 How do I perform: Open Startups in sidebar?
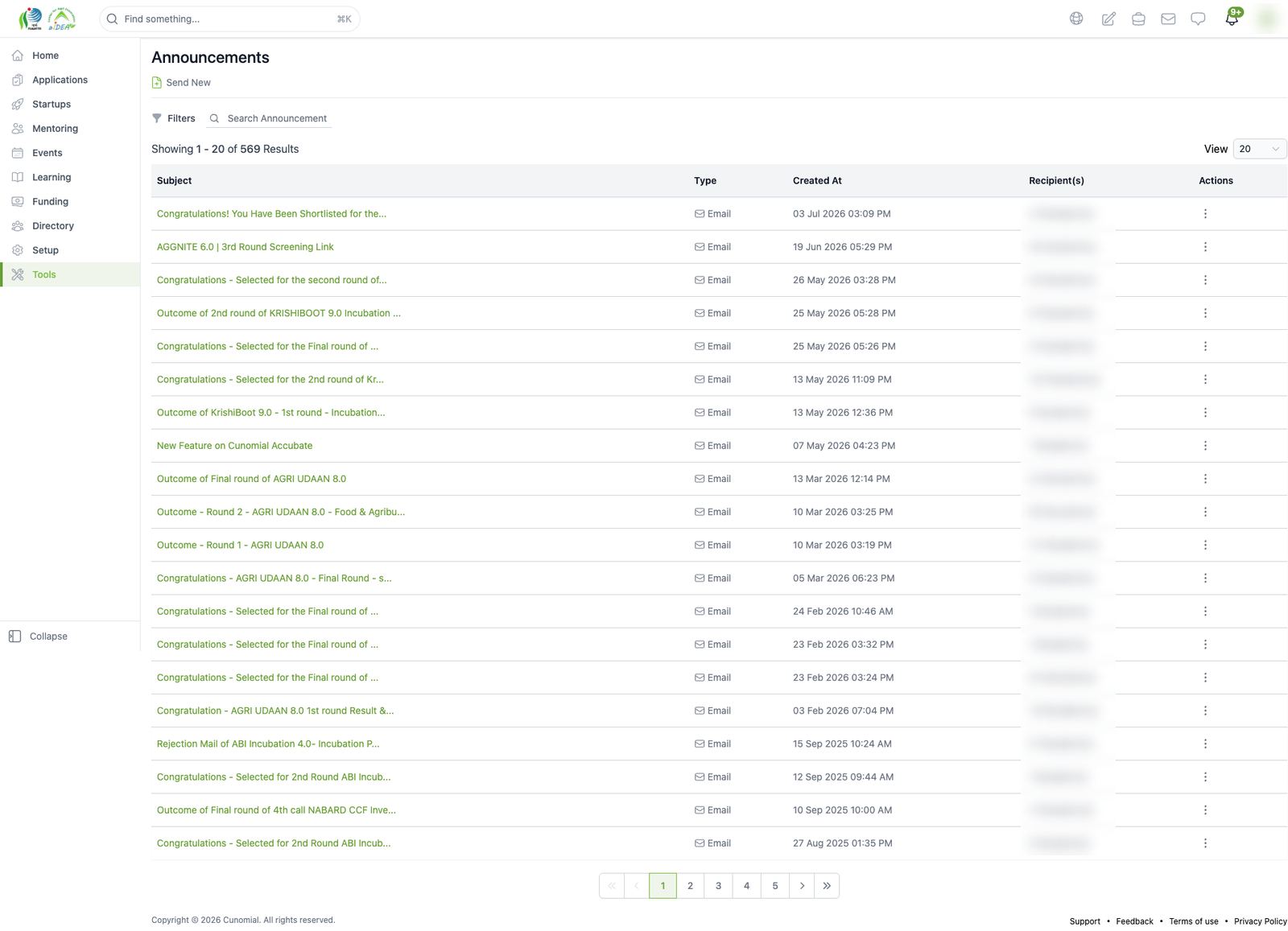pyautogui.click(x=70, y=104)
